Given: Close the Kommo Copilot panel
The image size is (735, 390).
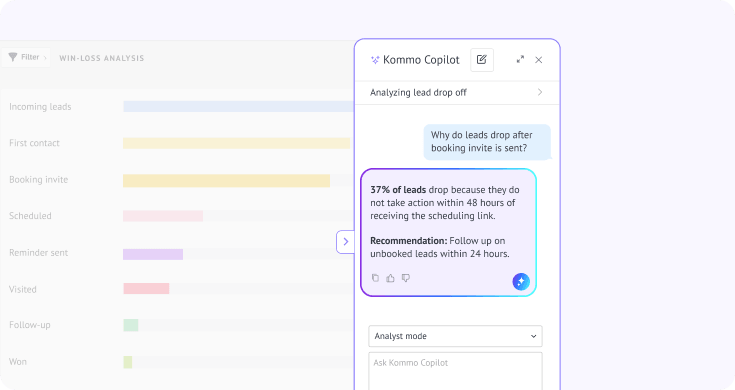Looking at the screenshot, I should click(539, 60).
